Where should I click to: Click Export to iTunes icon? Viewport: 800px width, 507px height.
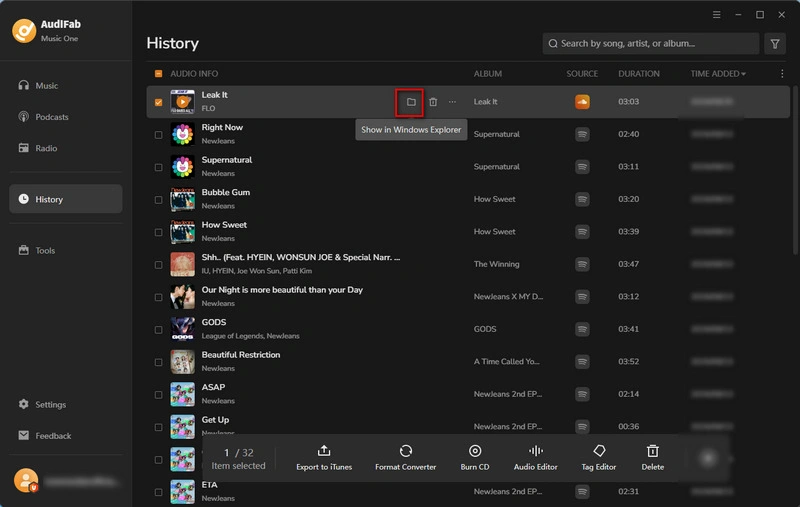(x=324, y=451)
